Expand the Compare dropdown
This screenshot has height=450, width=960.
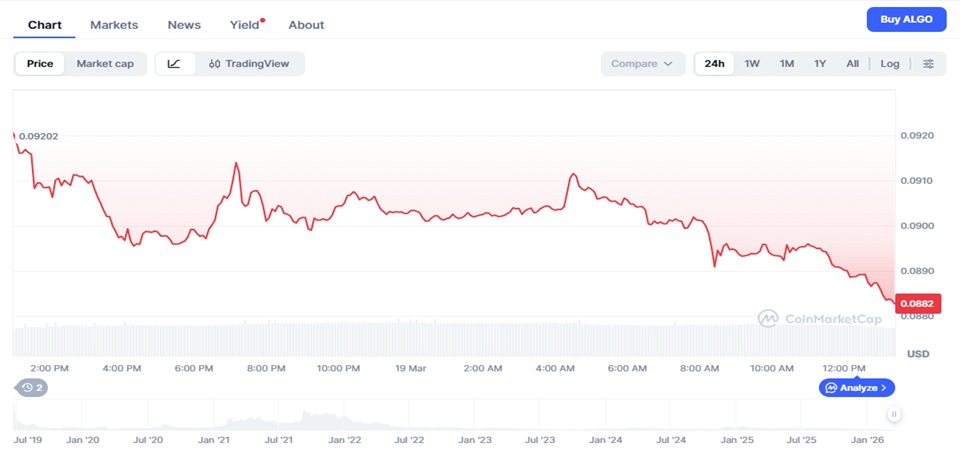point(643,64)
